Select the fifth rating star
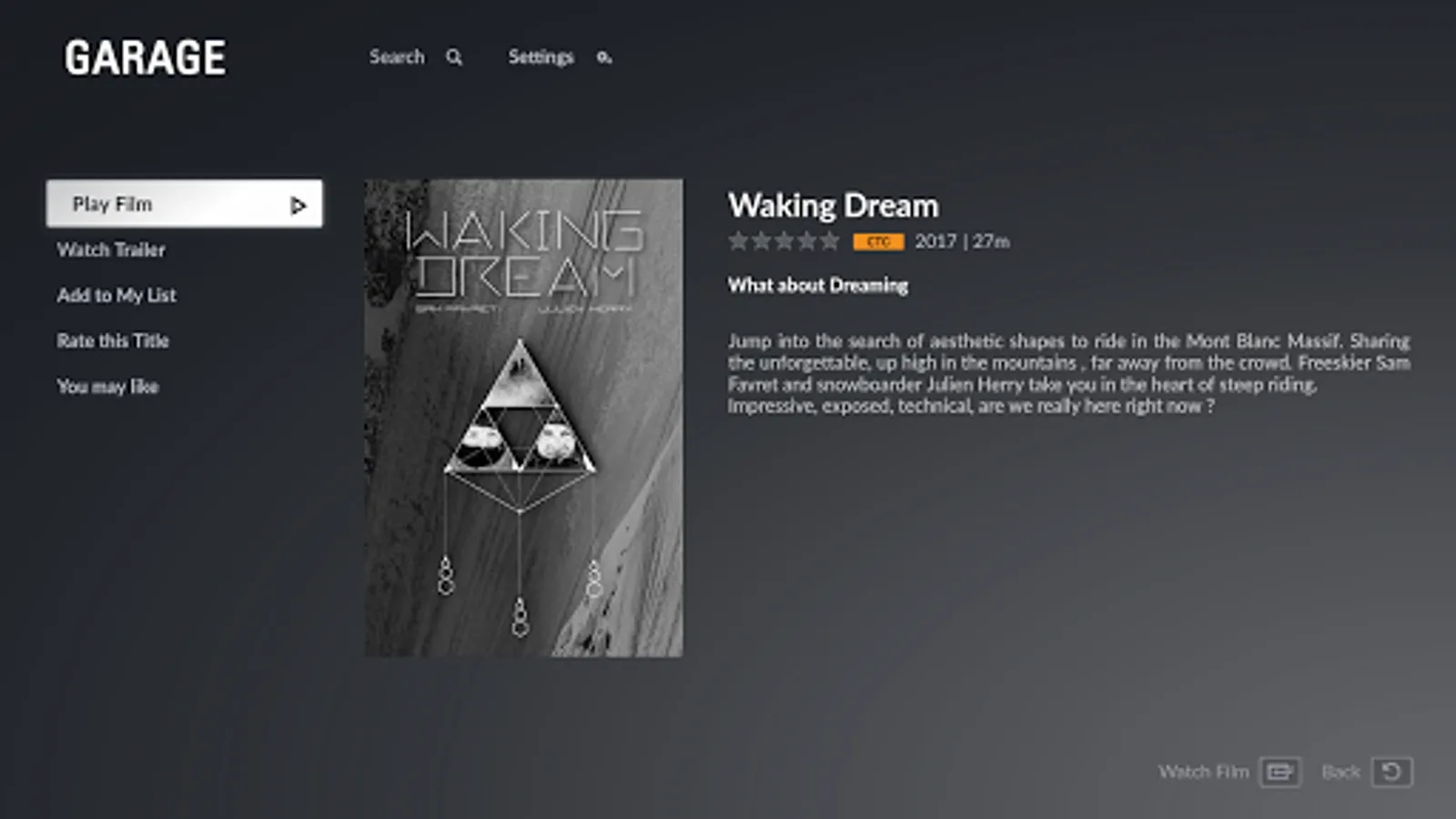This screenshot has width=1456, height=819. [830, 241]
